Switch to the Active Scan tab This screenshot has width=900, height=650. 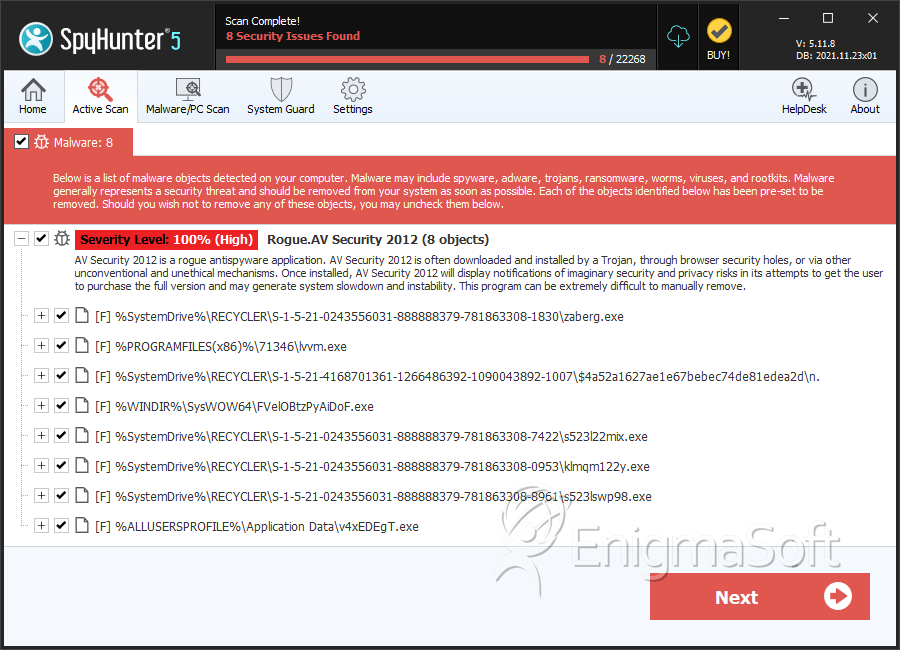(100, 96)
